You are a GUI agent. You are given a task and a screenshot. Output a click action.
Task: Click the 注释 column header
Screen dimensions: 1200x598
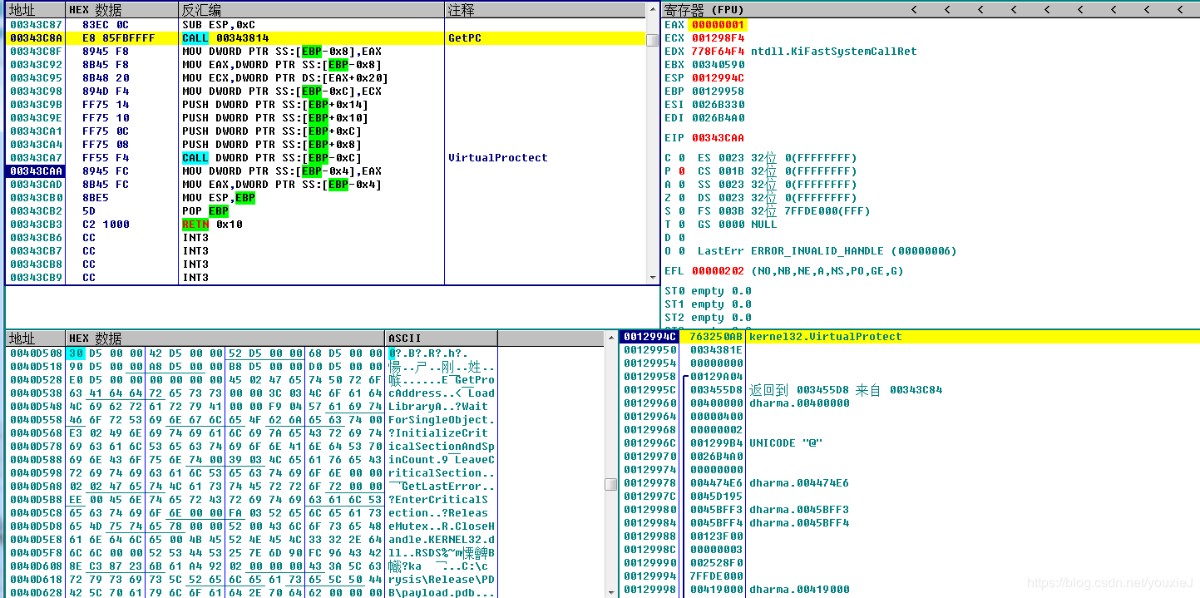tap(544, 9)
